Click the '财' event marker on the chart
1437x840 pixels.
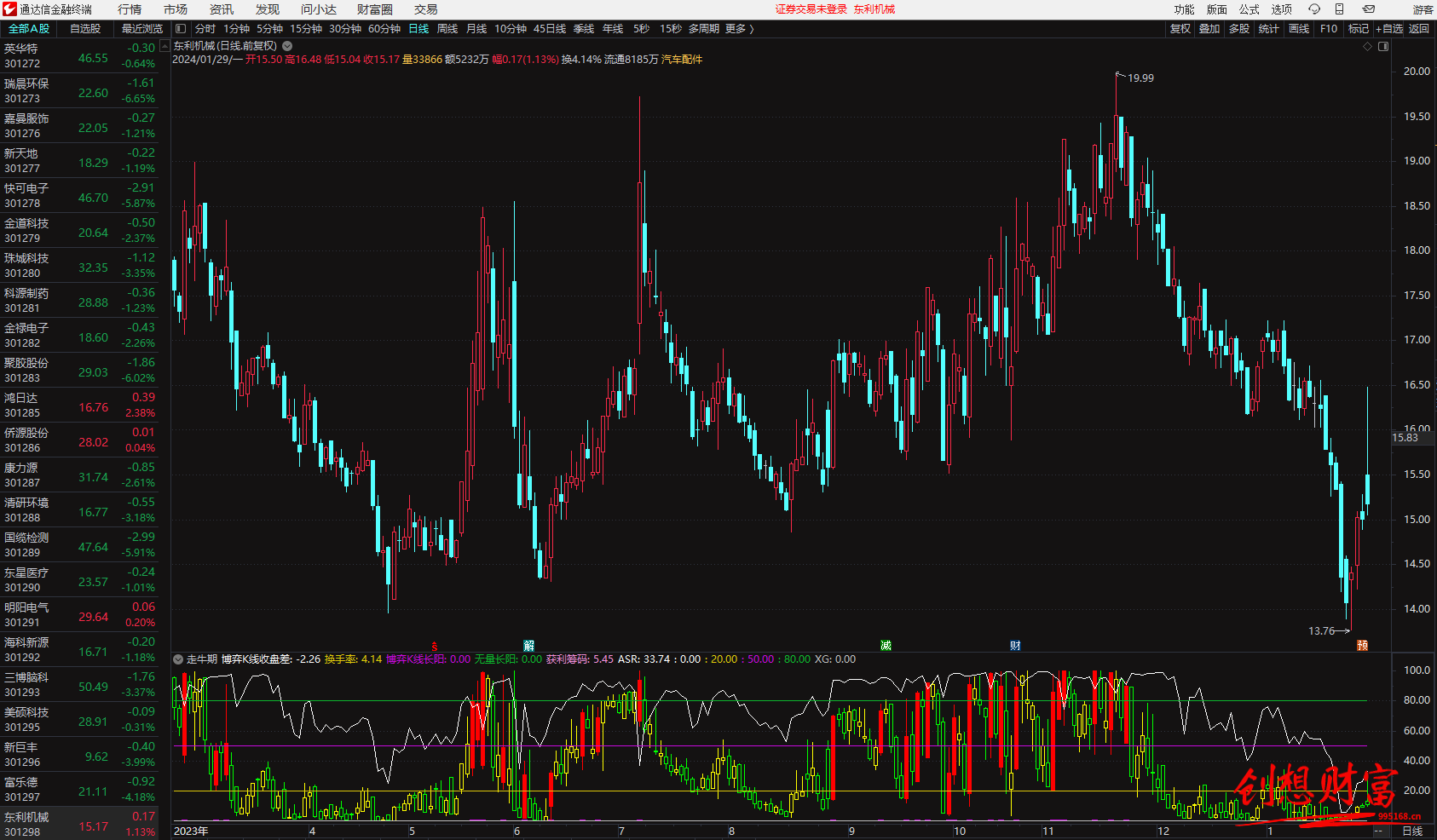click(1015, 646)
